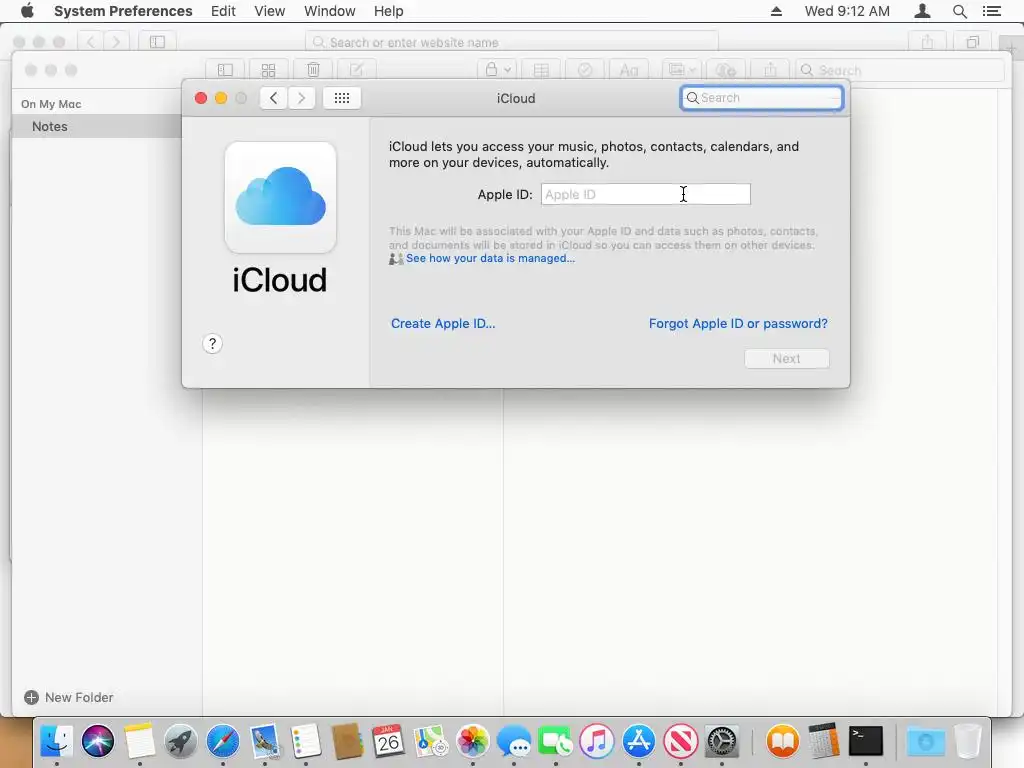The height and width of the screenshot is (768, 1024).
Task: Click the On My Mac header
Action: [x=51, y=104]
